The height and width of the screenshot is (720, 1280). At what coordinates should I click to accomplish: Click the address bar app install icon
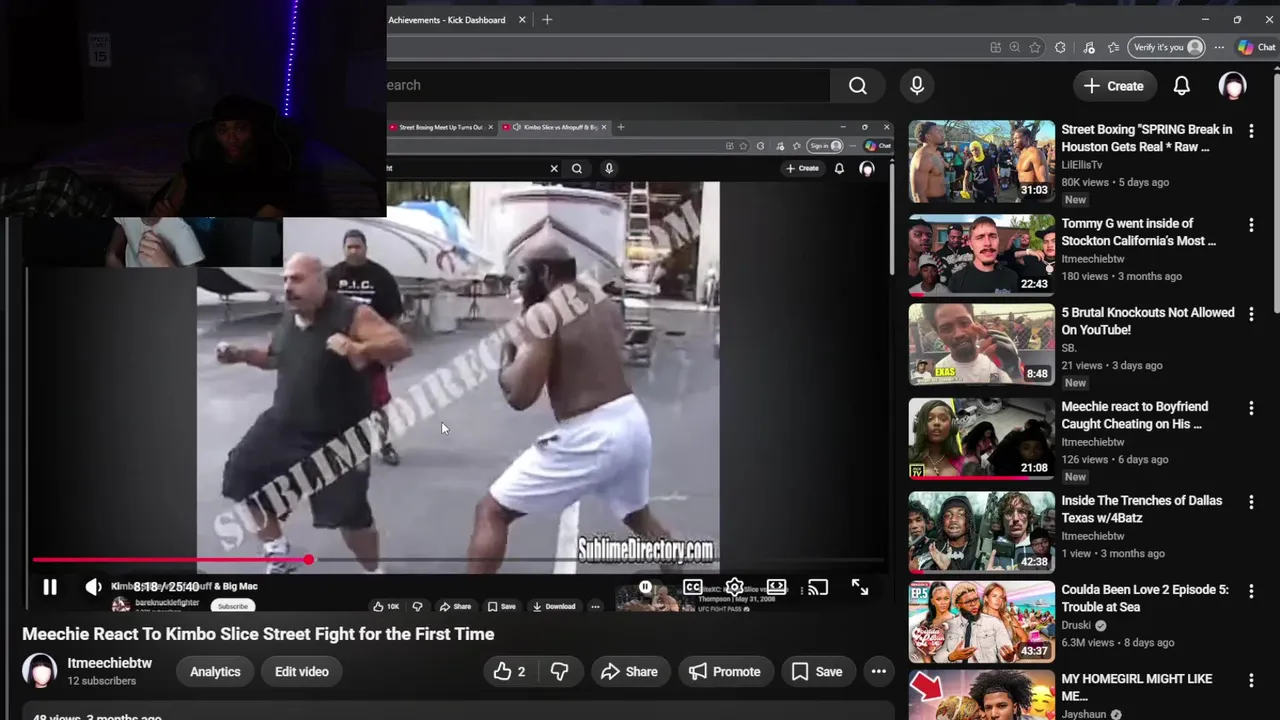(x=995, y=47)
